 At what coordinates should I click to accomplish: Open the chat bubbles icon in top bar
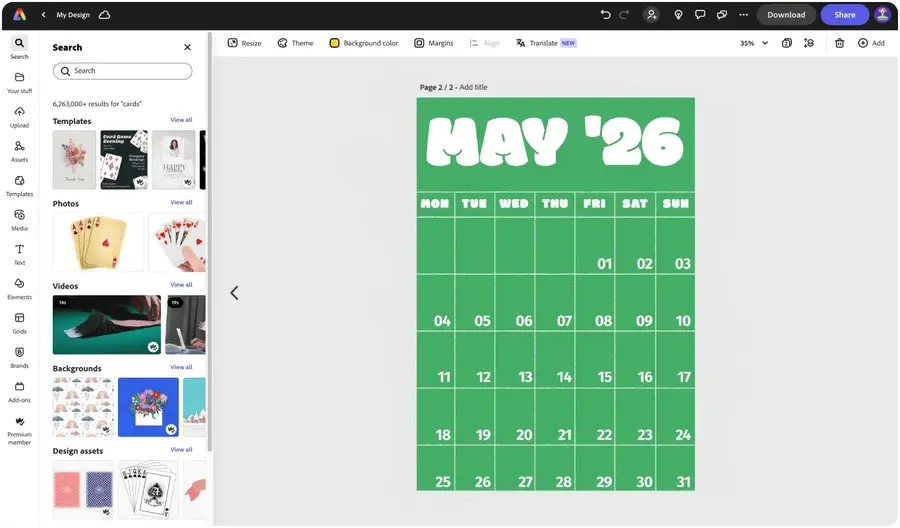pos(722,15)
